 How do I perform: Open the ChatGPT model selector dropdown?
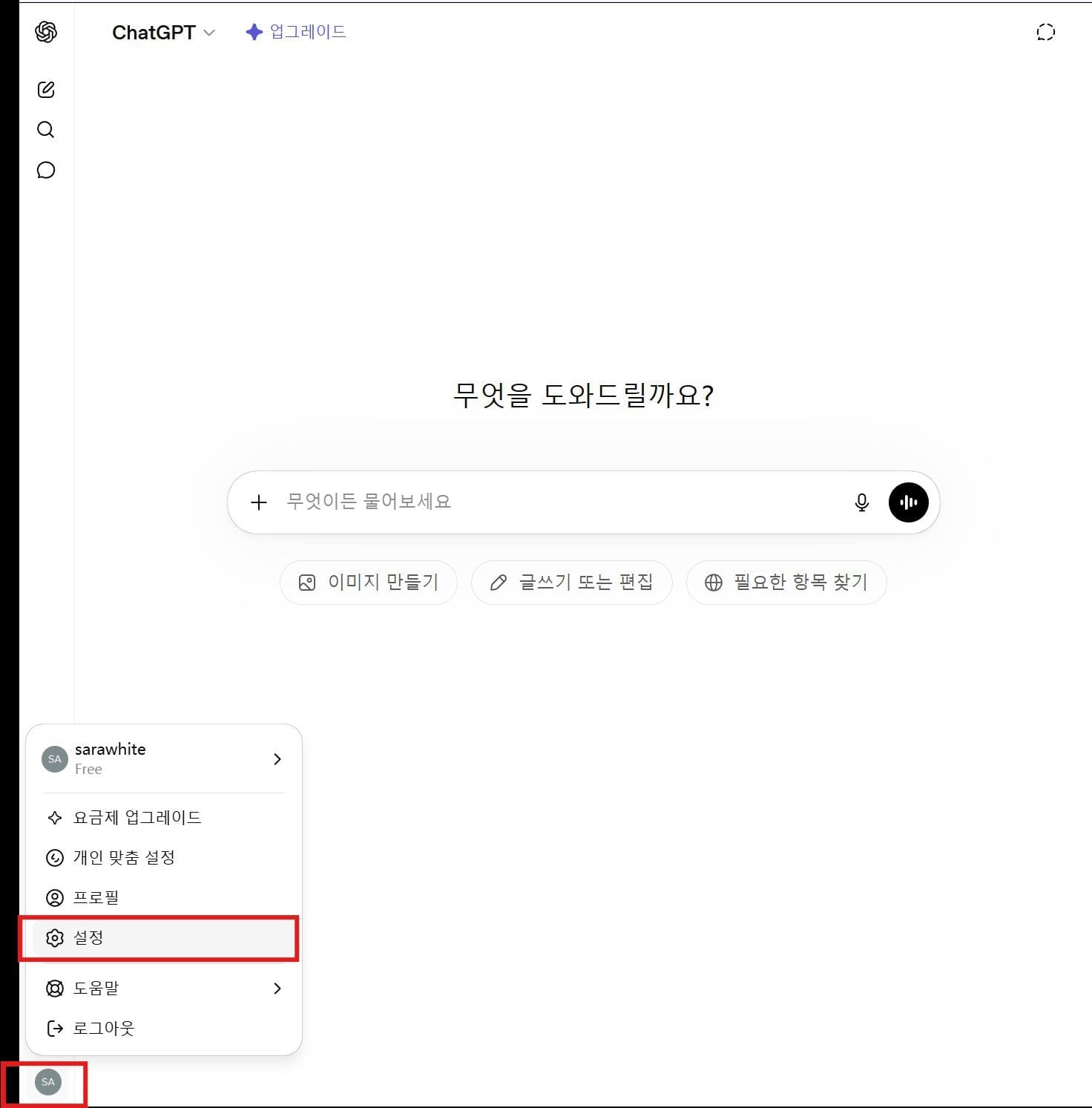pyautogui.click(x=163, y=33)
